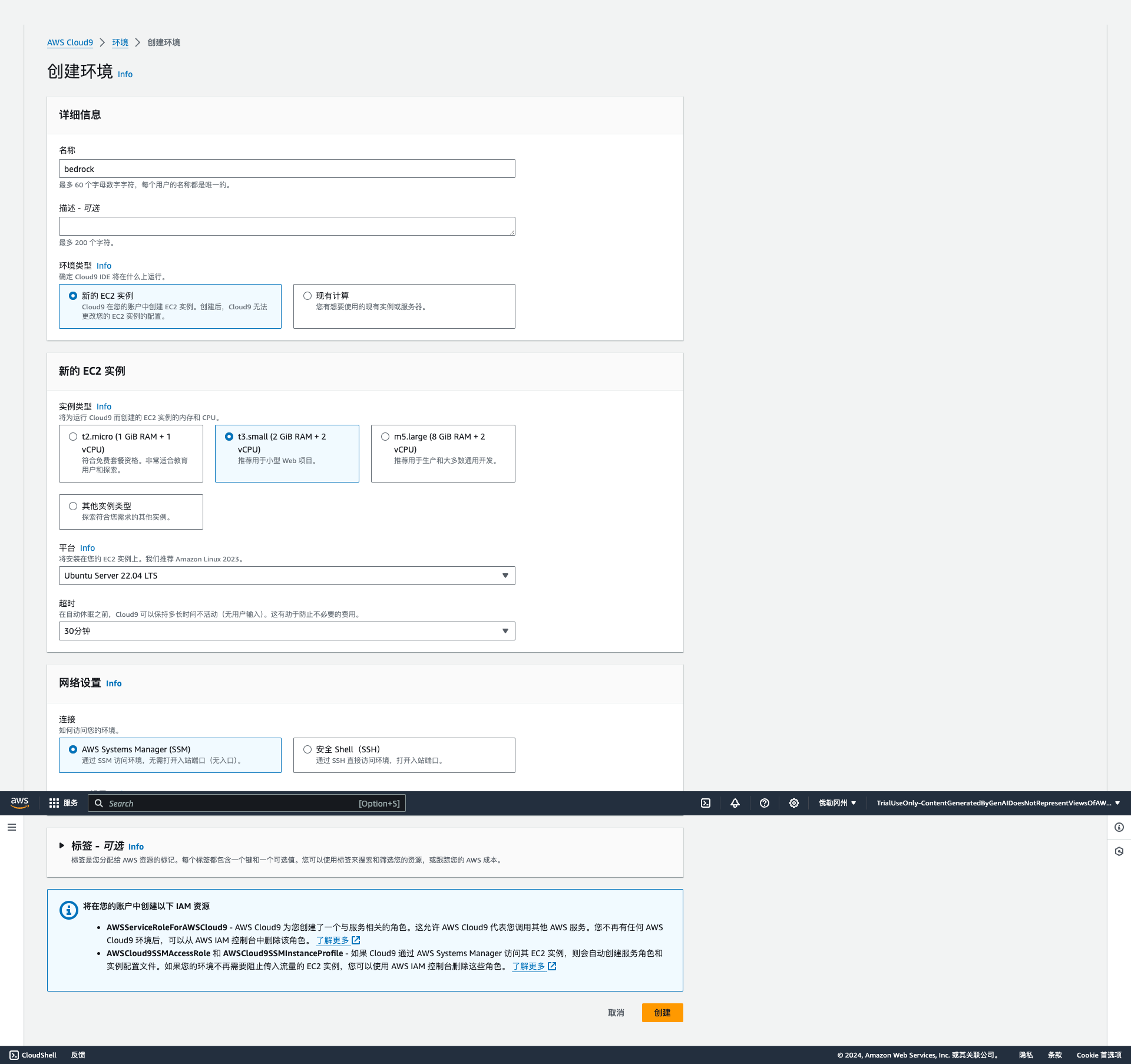The width and height of the screenshot is (1131, 1064).
Task: Open CloudShell terminal icon in top bar
Action: tap(706, 803)
